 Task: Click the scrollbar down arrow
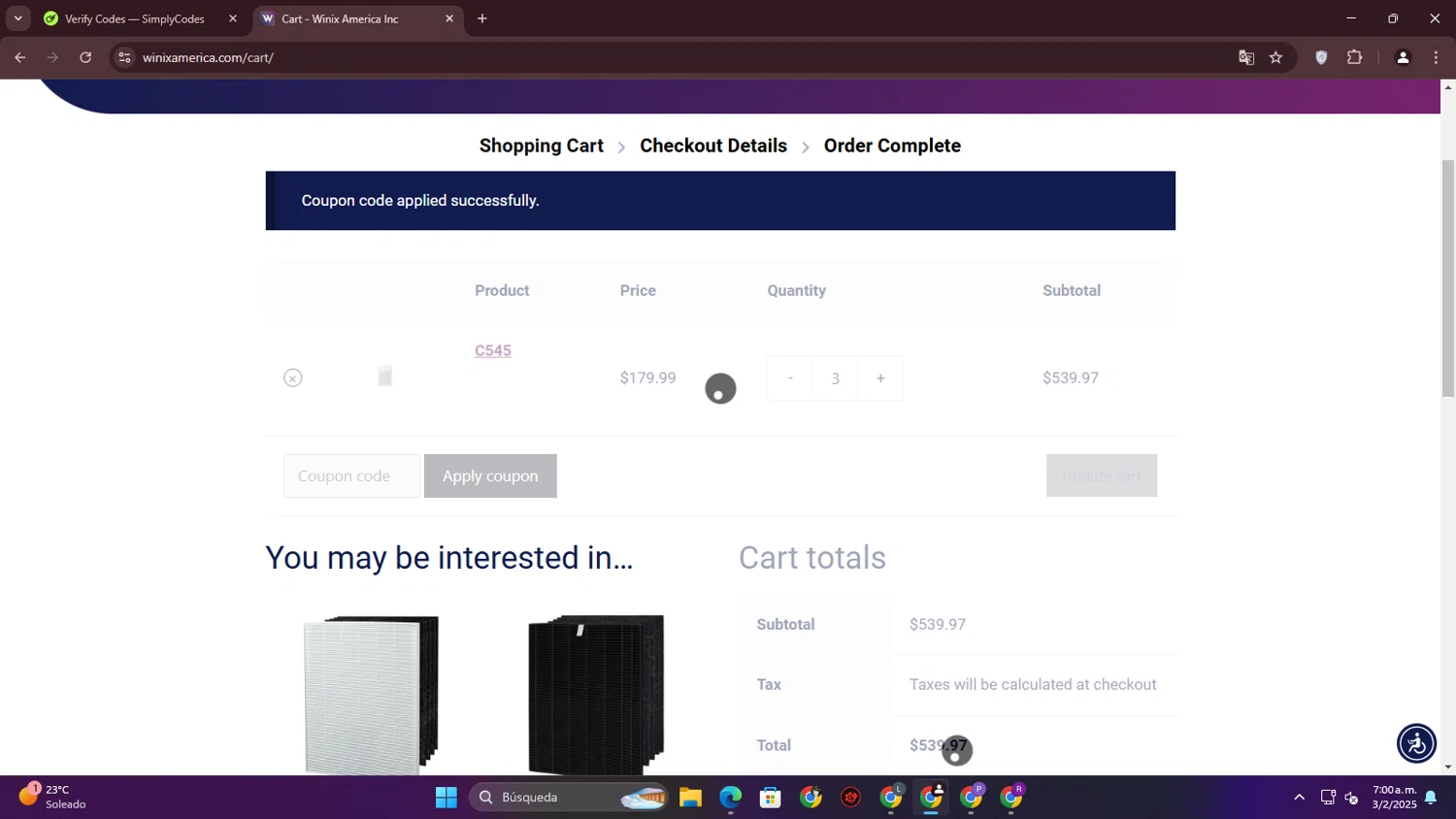click(x=1448, y=767)
